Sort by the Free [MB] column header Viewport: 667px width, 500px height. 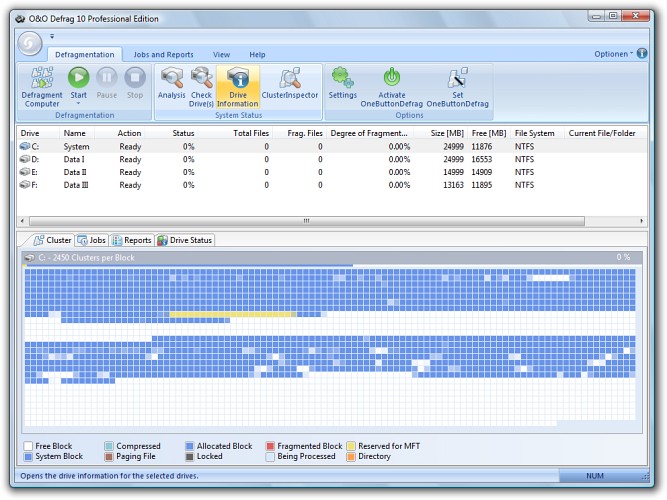(x=489, y=133)
